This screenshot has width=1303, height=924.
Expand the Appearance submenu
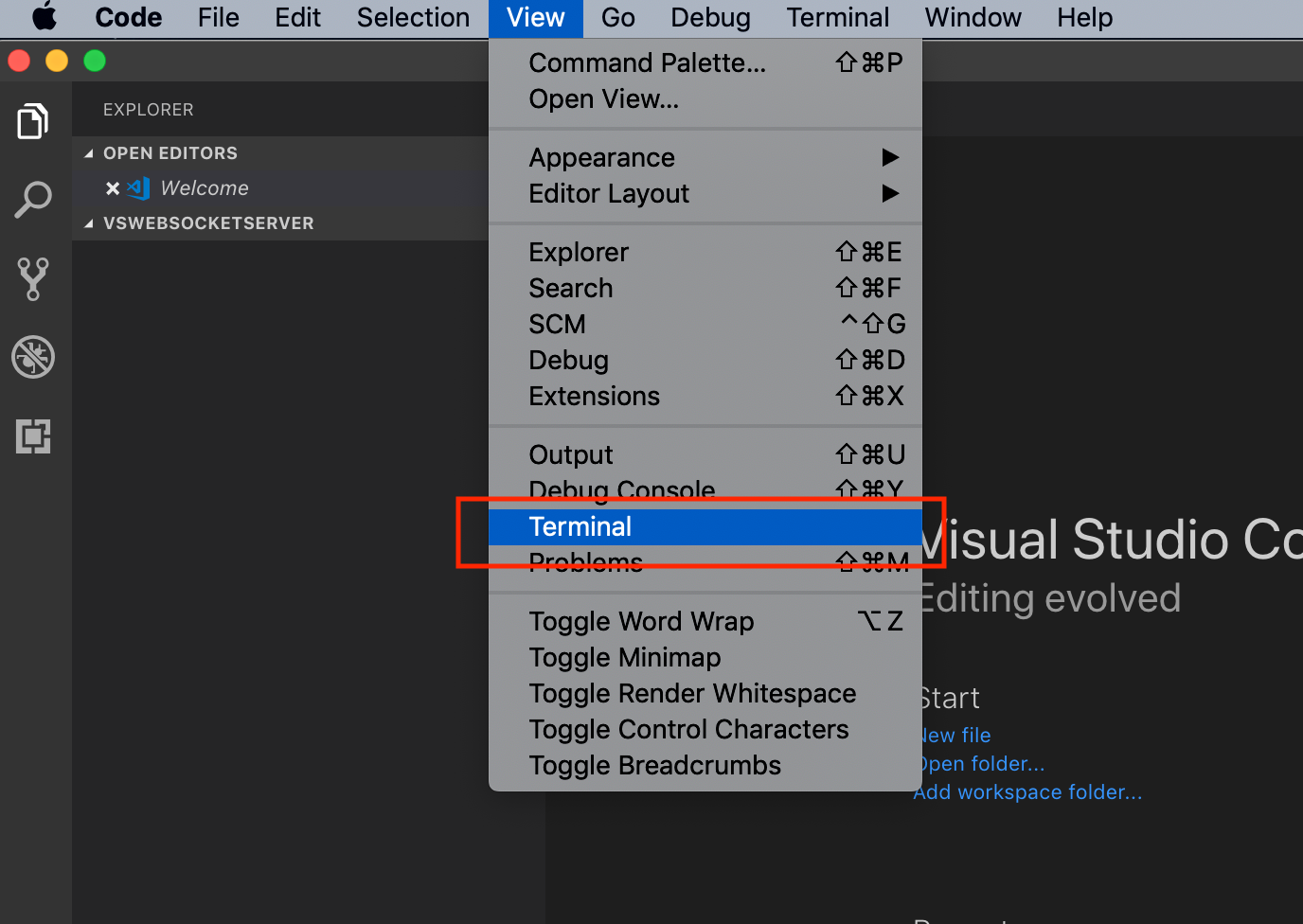pos(705,157)
